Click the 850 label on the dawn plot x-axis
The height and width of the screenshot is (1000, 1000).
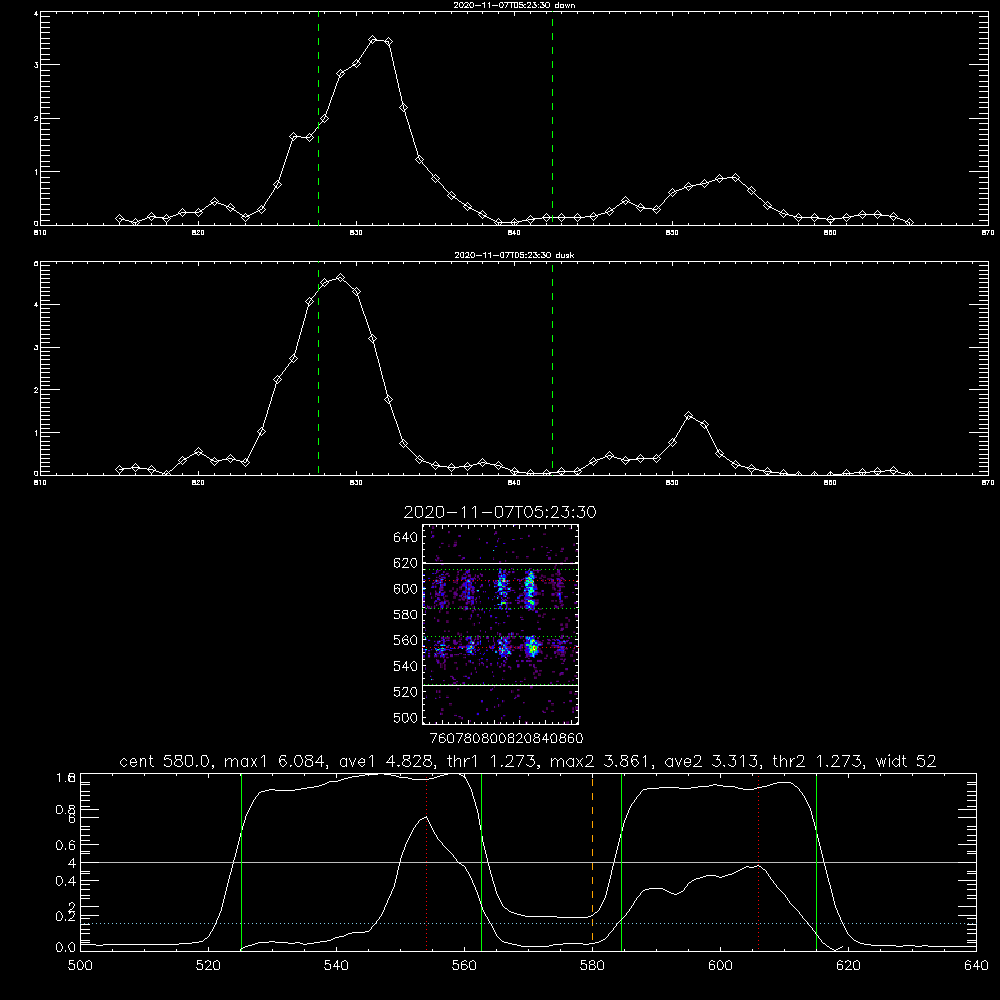[672, 233]
